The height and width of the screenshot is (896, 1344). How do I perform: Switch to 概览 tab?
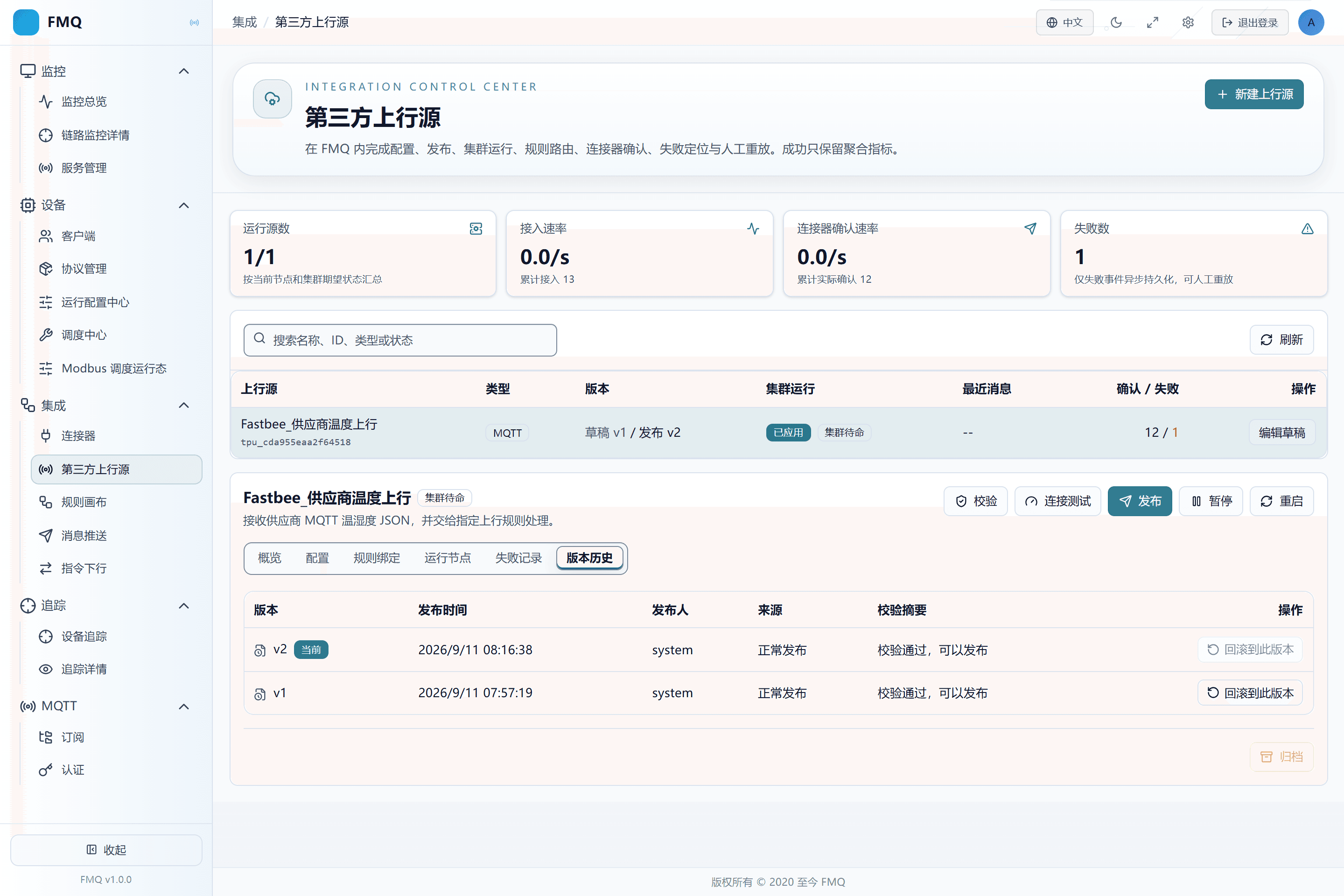(269, 558)
